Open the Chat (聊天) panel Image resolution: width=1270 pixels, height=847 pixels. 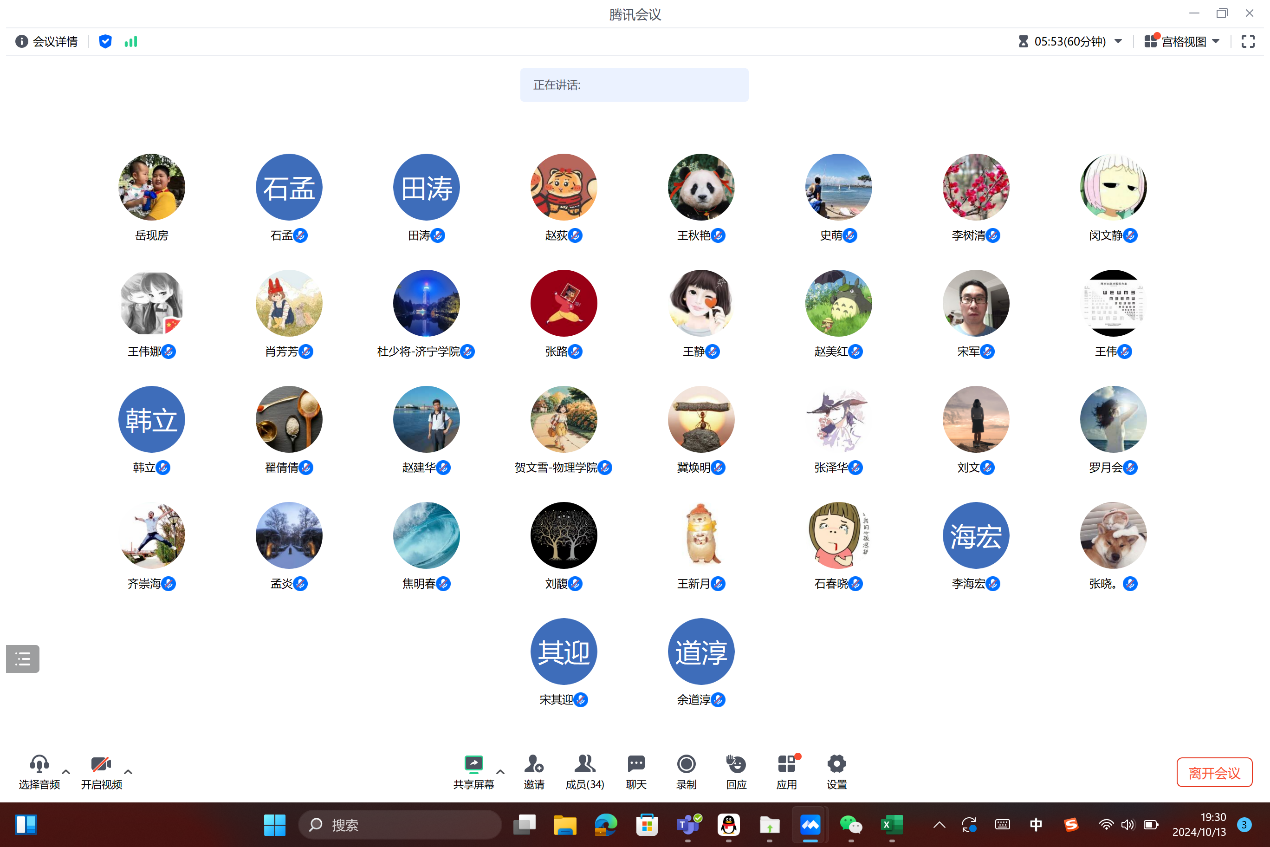point(636,771)
